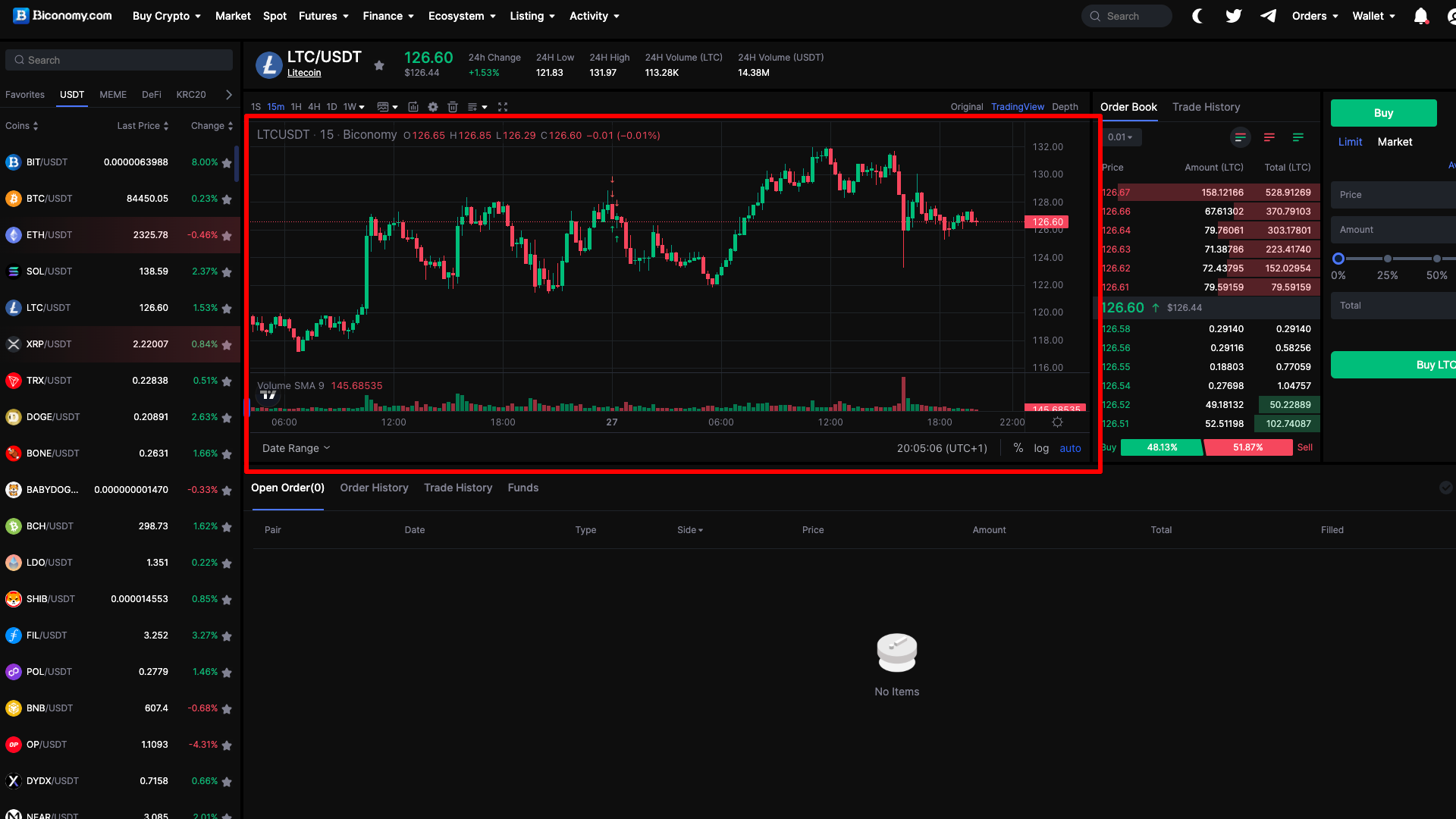The image size is (1456, 819).
Task: Toggle dark mode moon icon
Action: tap(1197, 16)
